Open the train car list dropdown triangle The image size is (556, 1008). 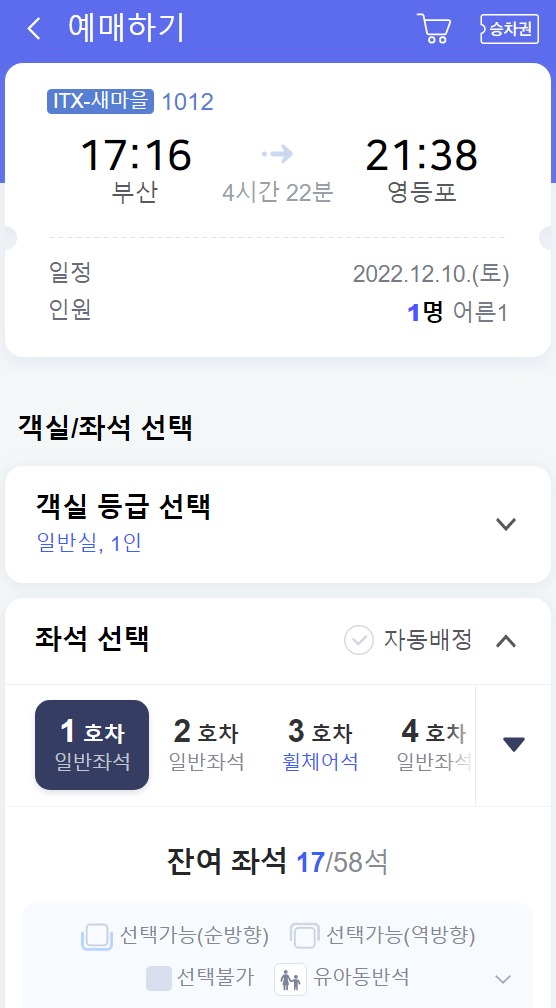pyautogui.click(x=514, y=744)
